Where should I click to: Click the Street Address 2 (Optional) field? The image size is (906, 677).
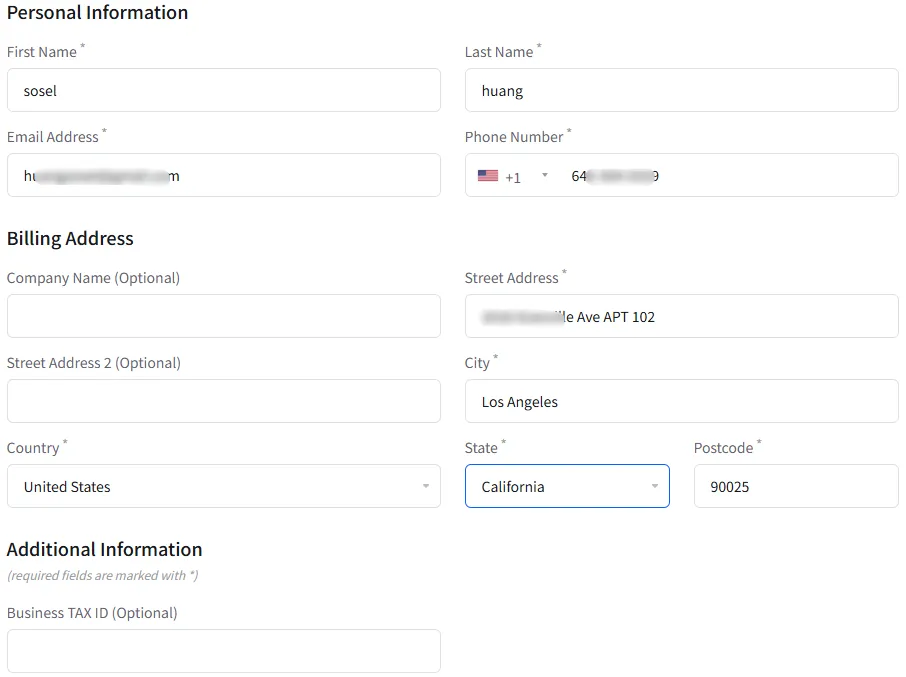[224, 401]
